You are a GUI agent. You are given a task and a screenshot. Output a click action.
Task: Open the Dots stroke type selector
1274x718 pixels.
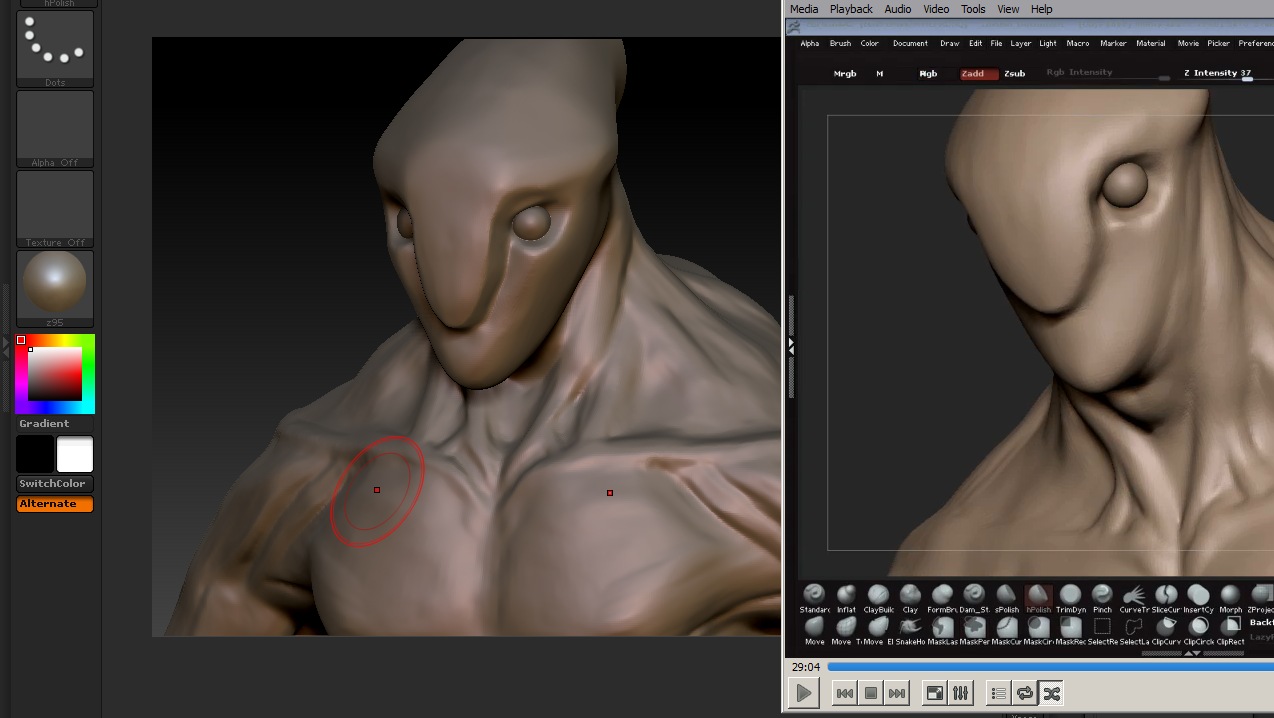point(55,47)
